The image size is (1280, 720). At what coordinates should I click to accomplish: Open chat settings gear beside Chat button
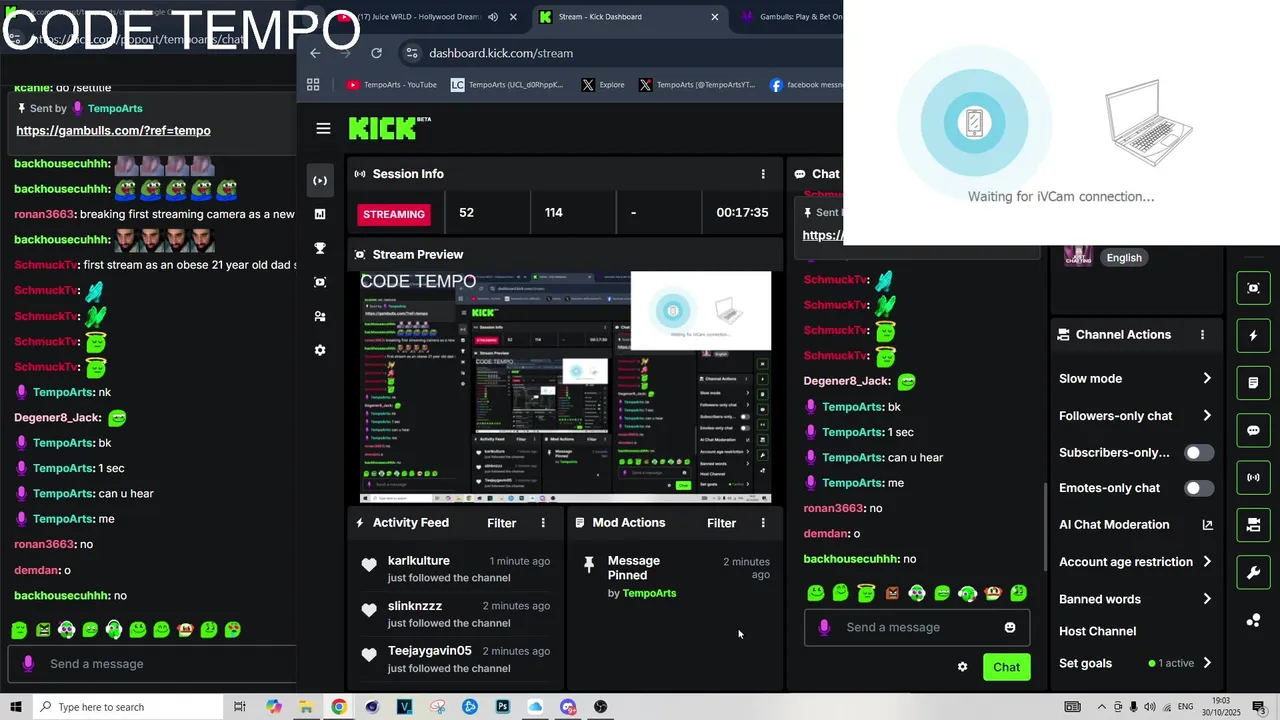click(963, 667)
